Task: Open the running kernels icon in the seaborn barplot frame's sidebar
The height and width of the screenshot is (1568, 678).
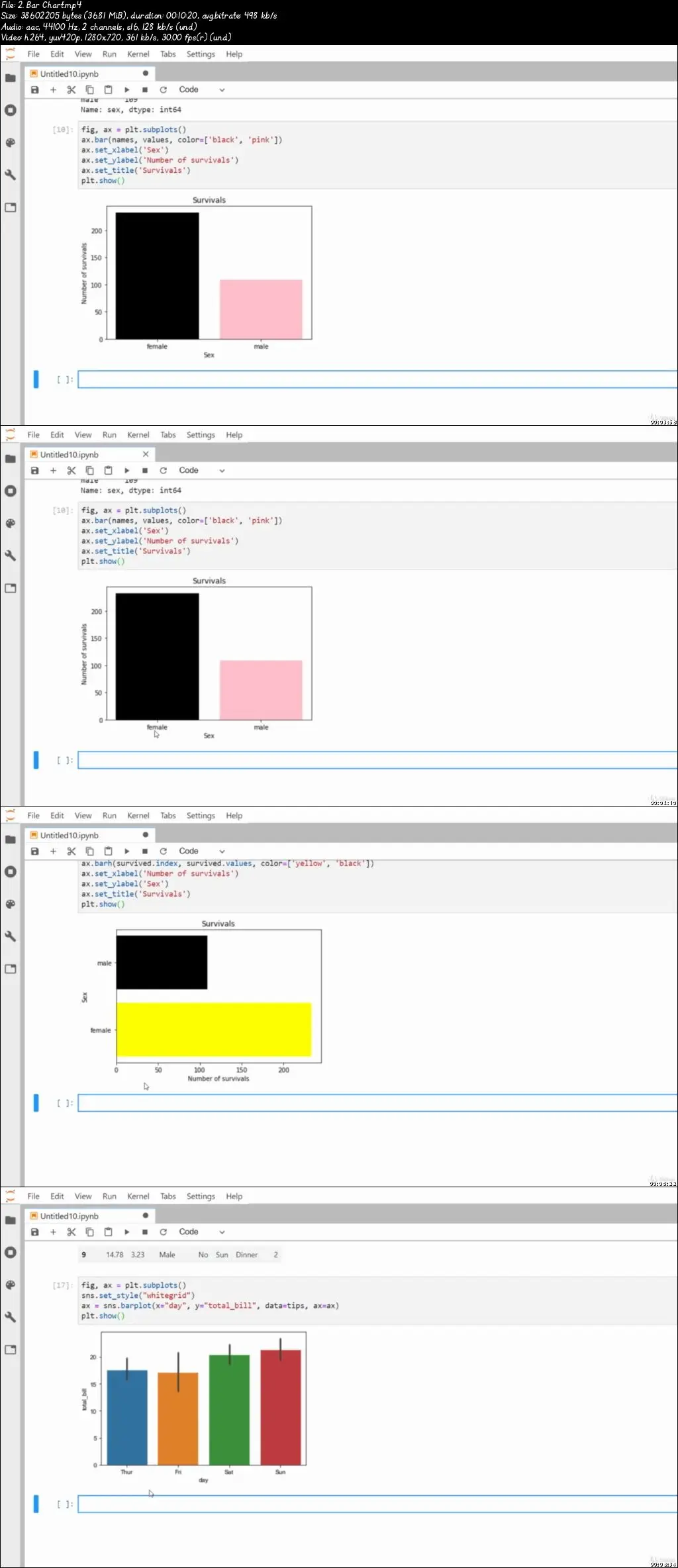Action: click(x=11, y=1252)
